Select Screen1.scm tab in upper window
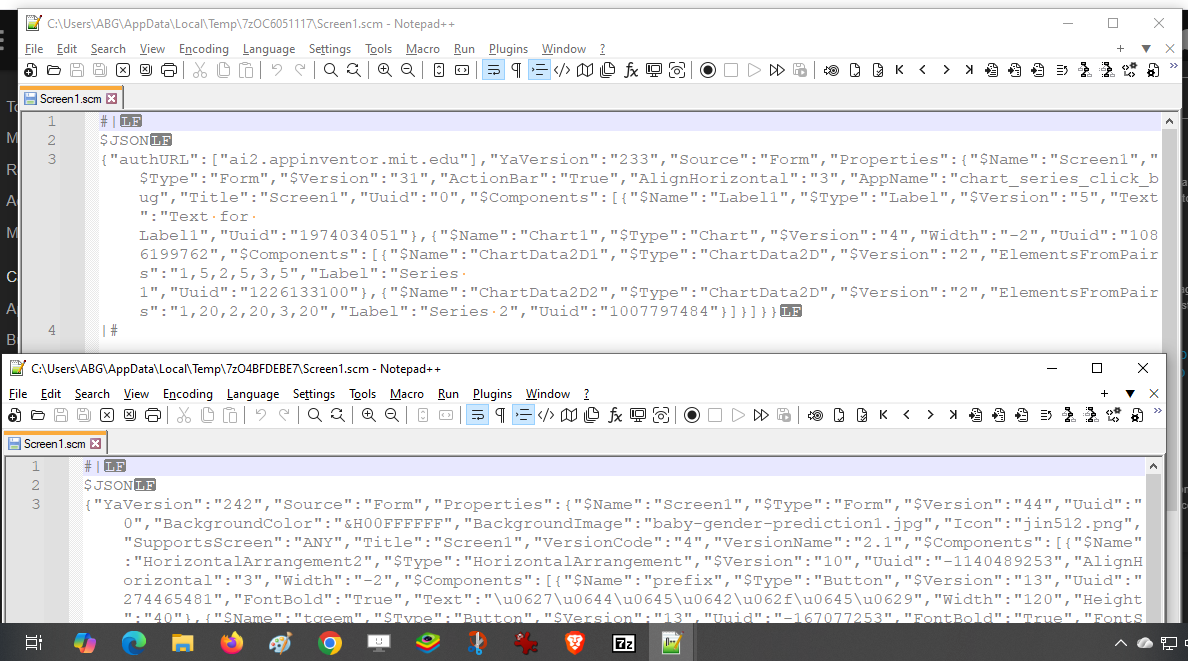The image size is (1188, 661). 70,99
